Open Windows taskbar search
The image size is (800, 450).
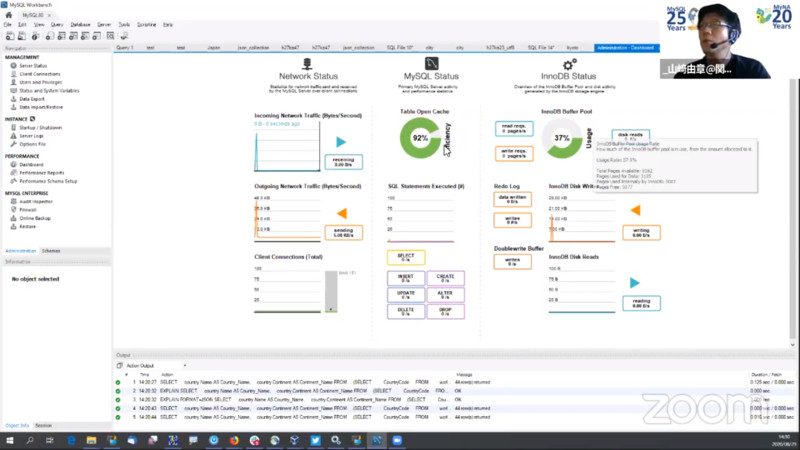30,440
